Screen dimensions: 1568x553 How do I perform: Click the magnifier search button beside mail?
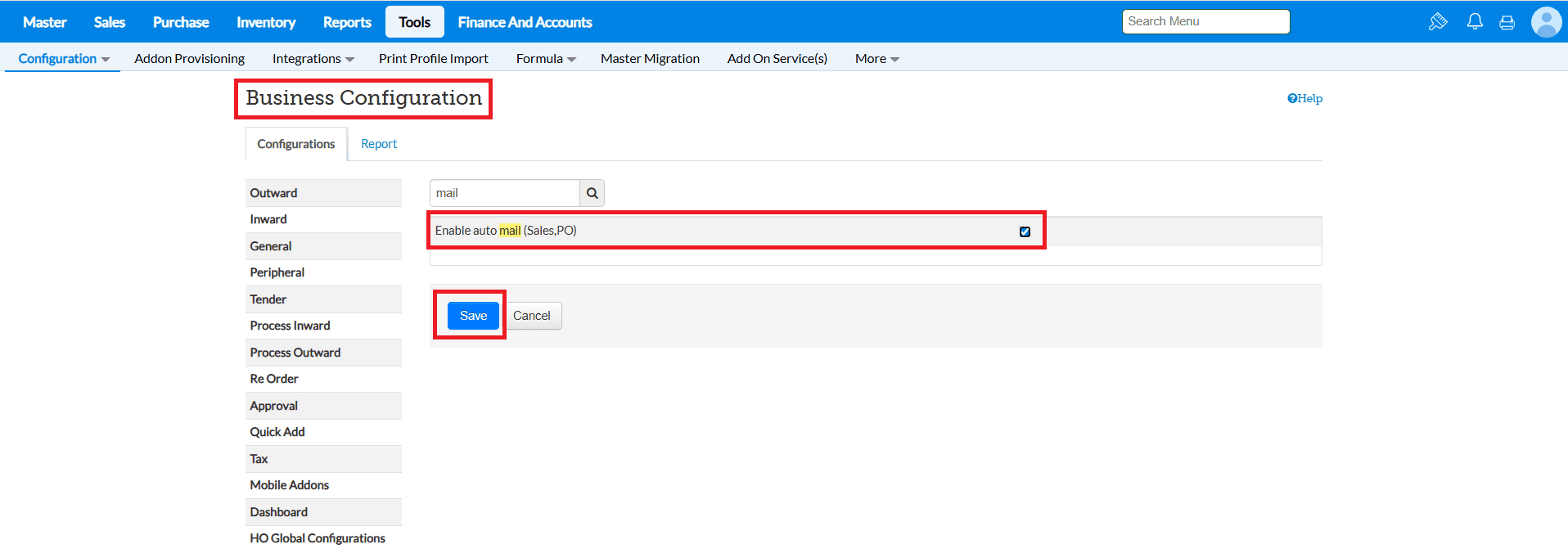click(x=592, y=193)
